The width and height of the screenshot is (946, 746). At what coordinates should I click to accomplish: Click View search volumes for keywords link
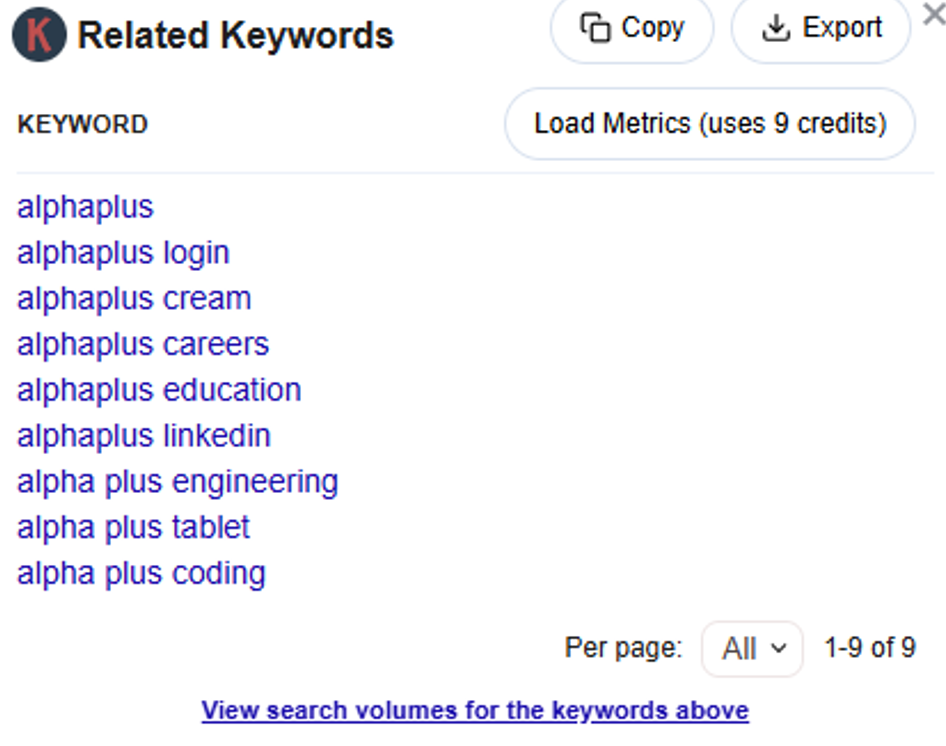[x=475, y=711]
